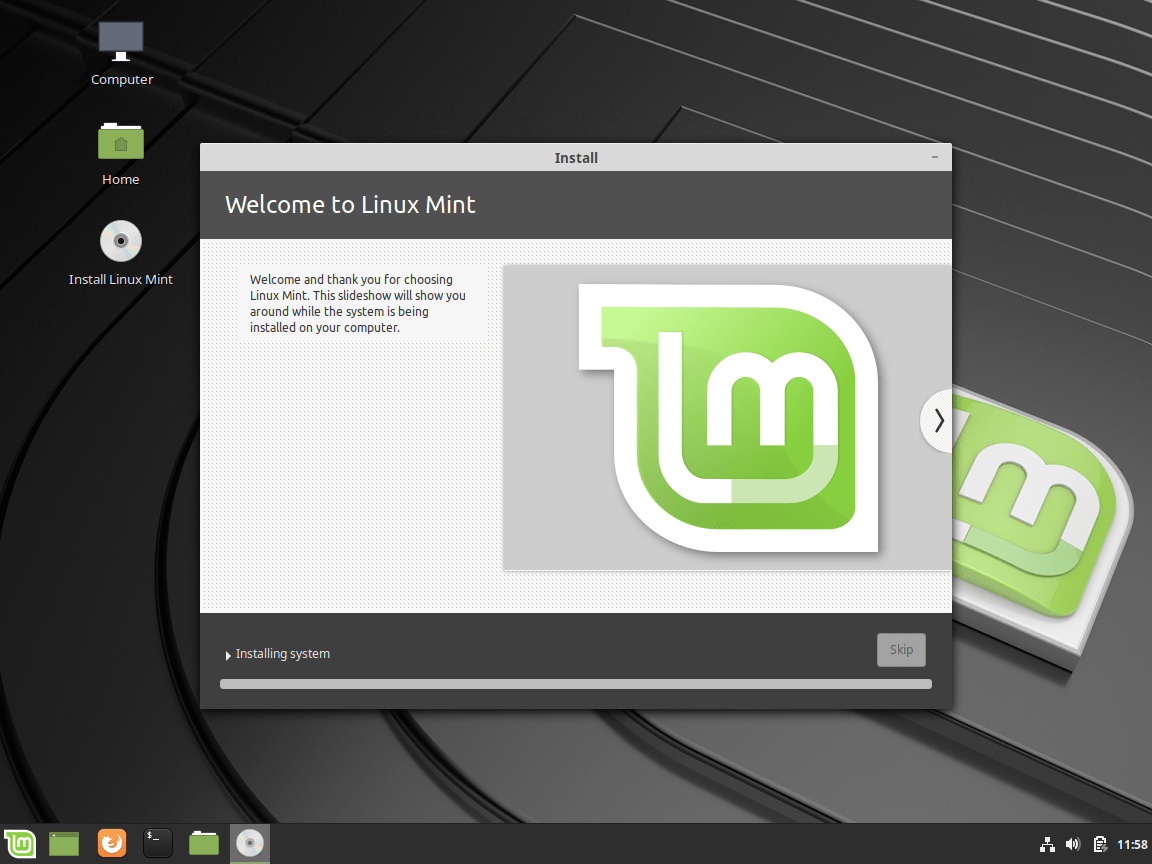Open the Files launcher in the panel
This screenshot has height=864, width=1152.
[x=204, y=843]
